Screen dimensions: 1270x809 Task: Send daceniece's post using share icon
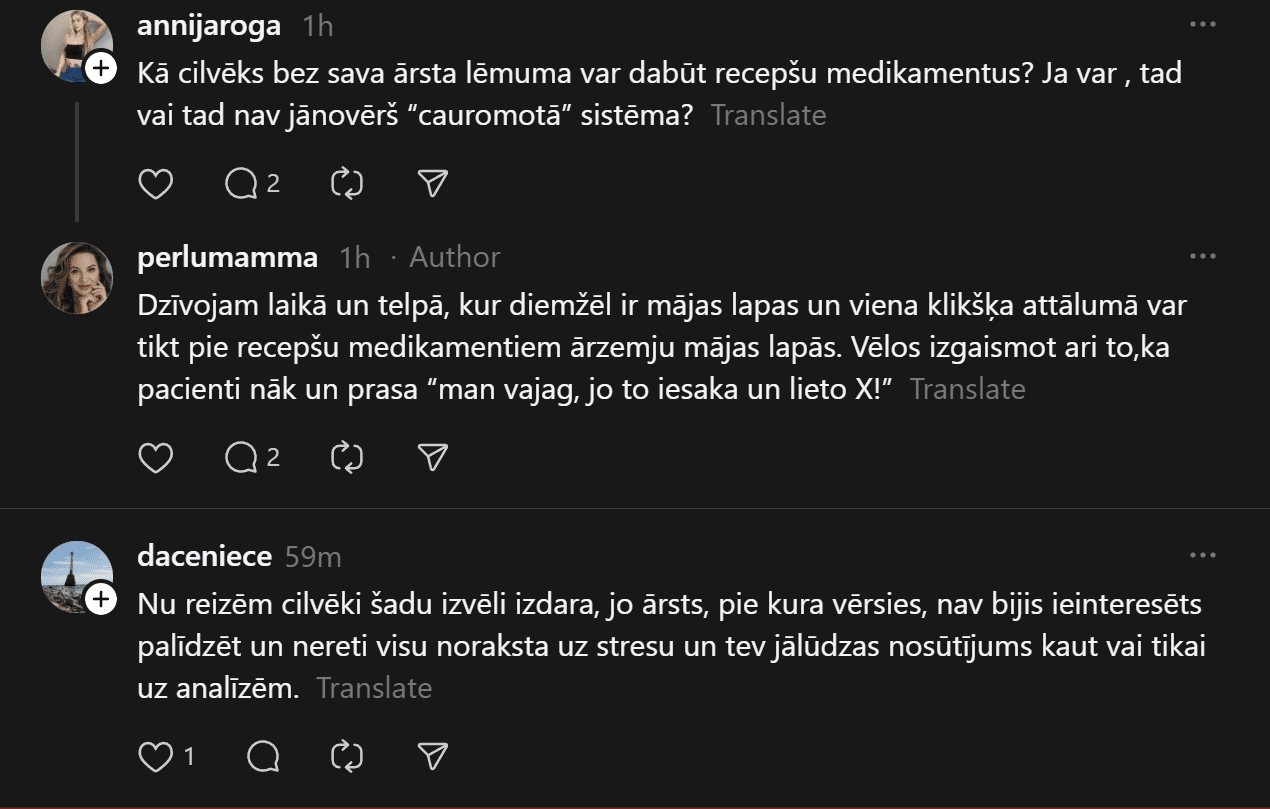click(x=431, y=757)
